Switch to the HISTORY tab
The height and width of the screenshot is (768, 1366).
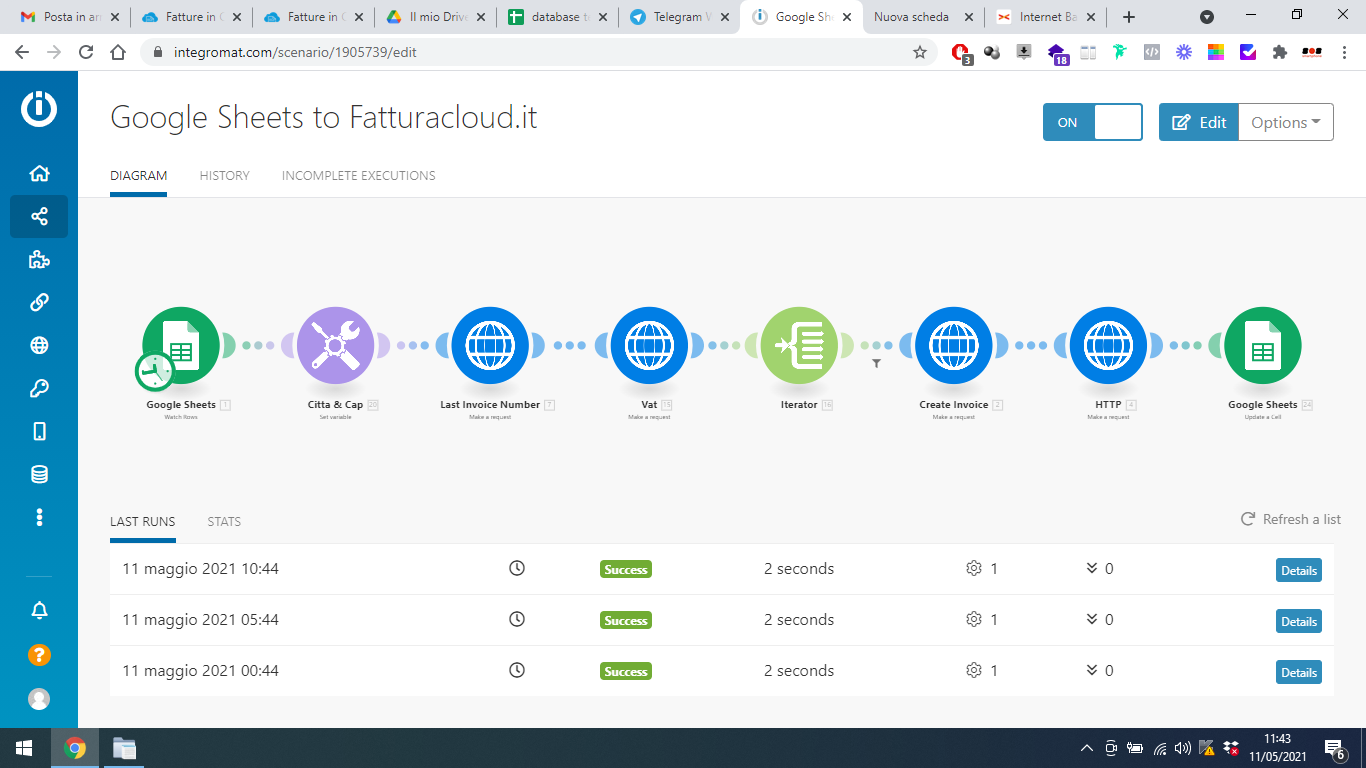pyautogui.click(x=224, y=176)
